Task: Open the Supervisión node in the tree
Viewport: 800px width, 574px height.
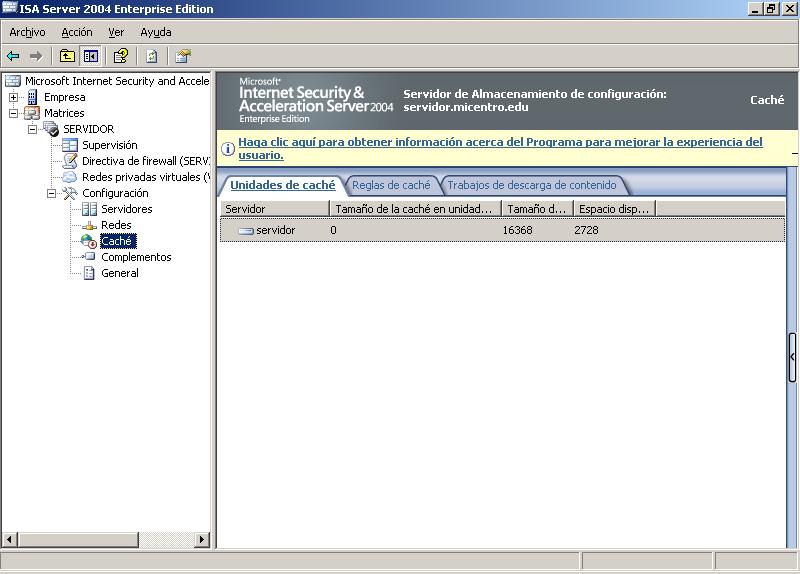Action: click(109, 145)
